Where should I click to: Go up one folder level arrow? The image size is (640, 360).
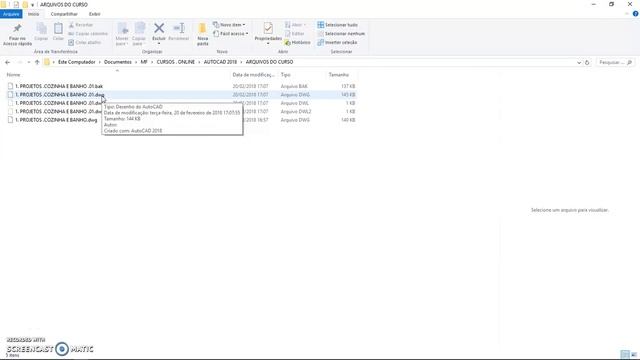point(37,62)
